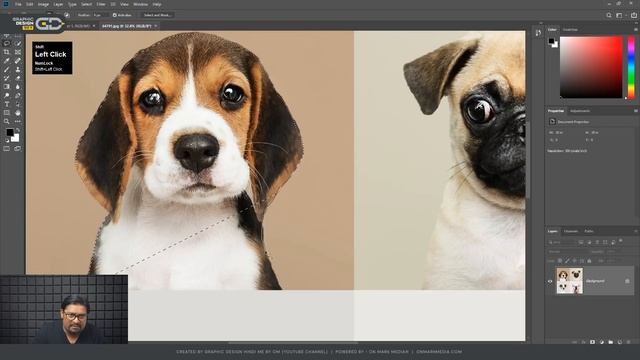Select the Dodge tool
Image resolution: width=640 pixels, height=360 pixels.
[x=7, y=96]
